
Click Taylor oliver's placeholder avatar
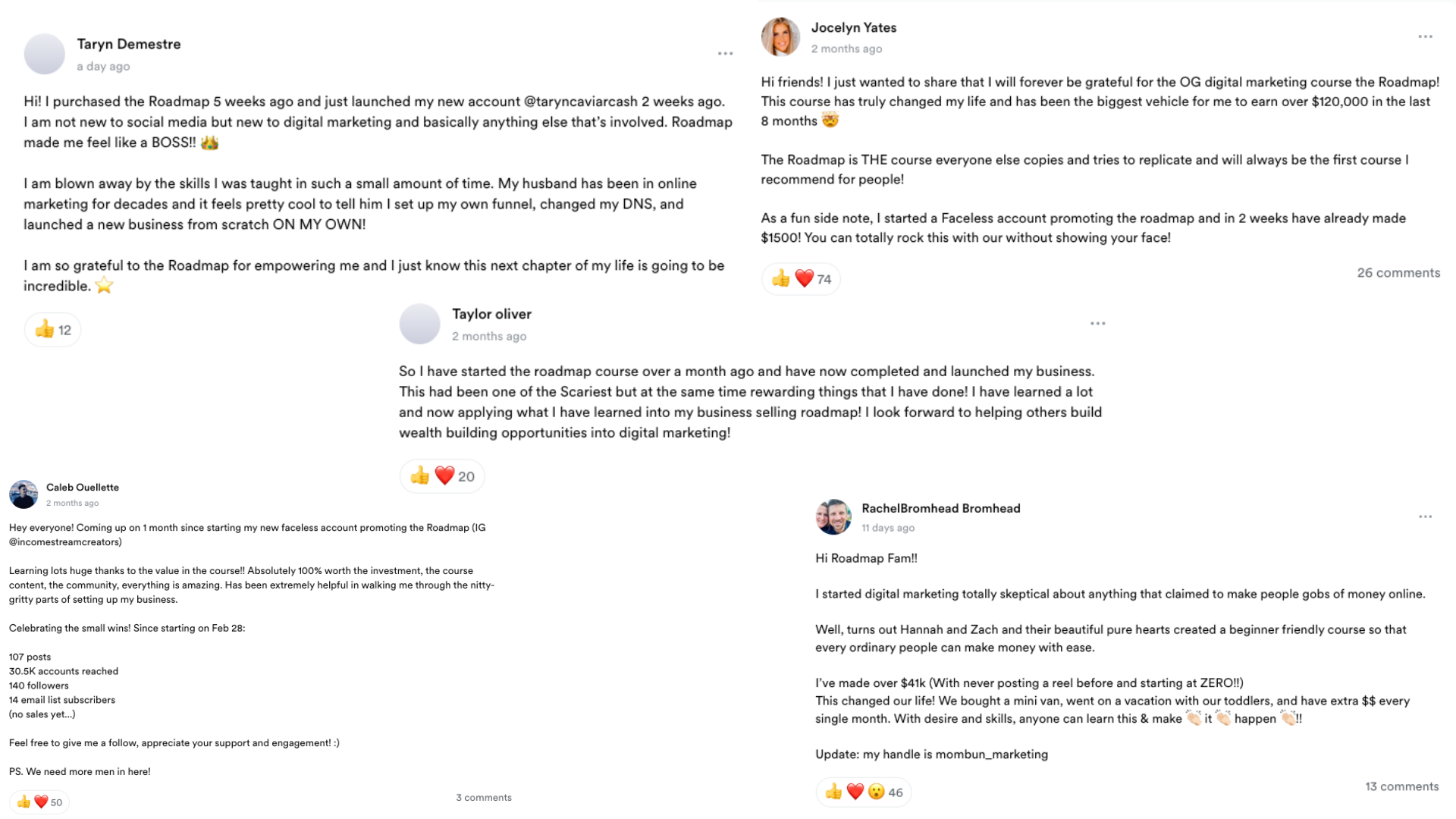pos(419,324)
